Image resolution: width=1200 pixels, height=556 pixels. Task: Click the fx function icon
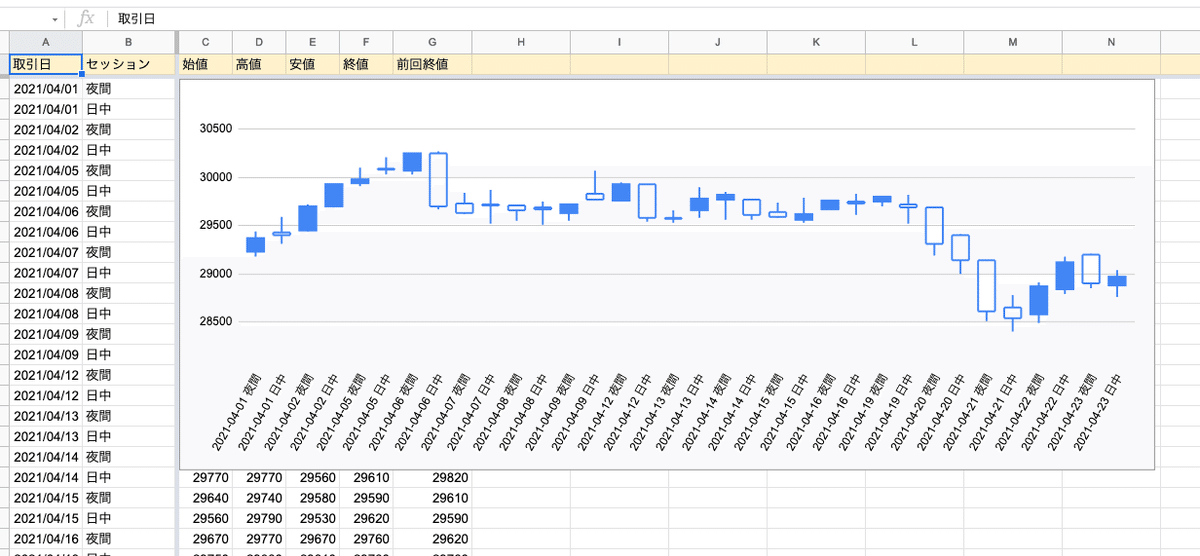(87, 18)
